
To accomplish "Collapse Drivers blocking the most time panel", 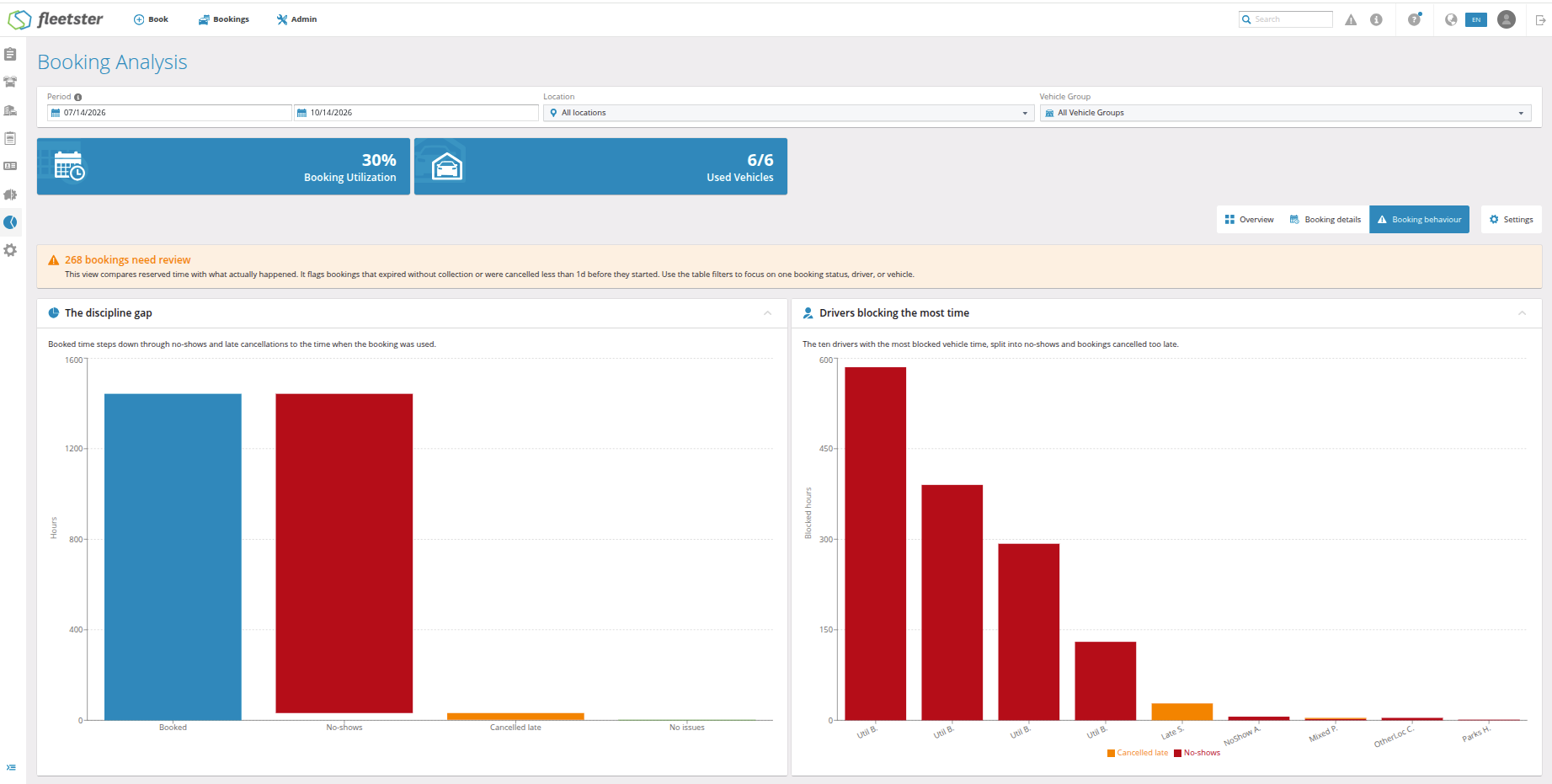I will 1522,313.
